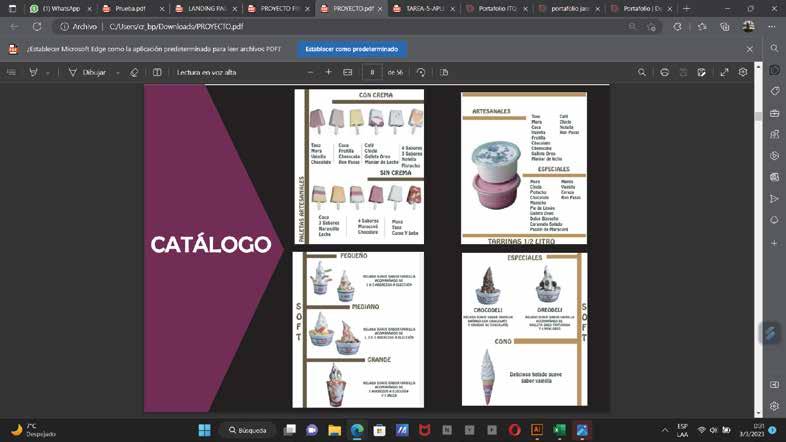Screen dimensions: 786x442
Task: Switch to the WhatsApp tab
Action: pos(60,9)
